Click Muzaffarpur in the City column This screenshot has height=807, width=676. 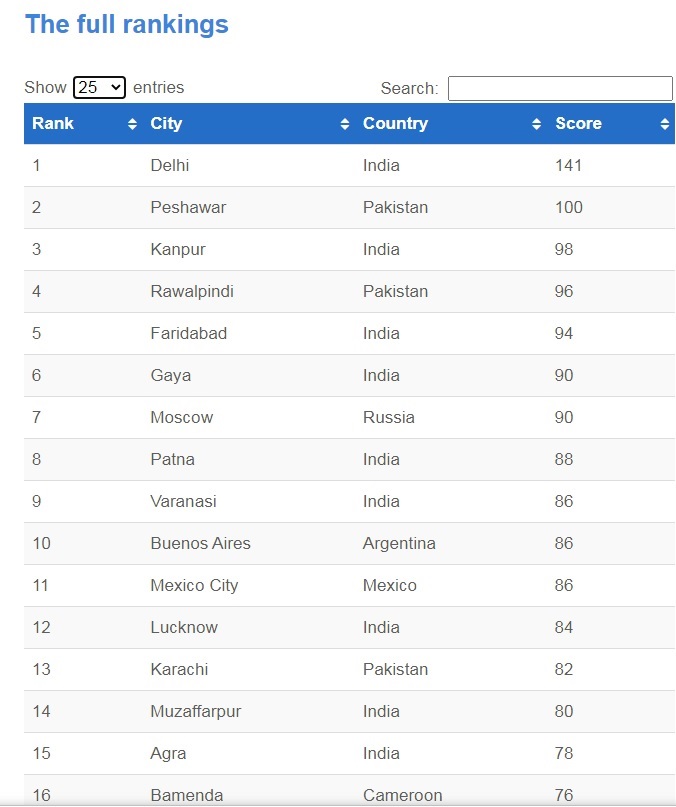click(x=195, y=712)
